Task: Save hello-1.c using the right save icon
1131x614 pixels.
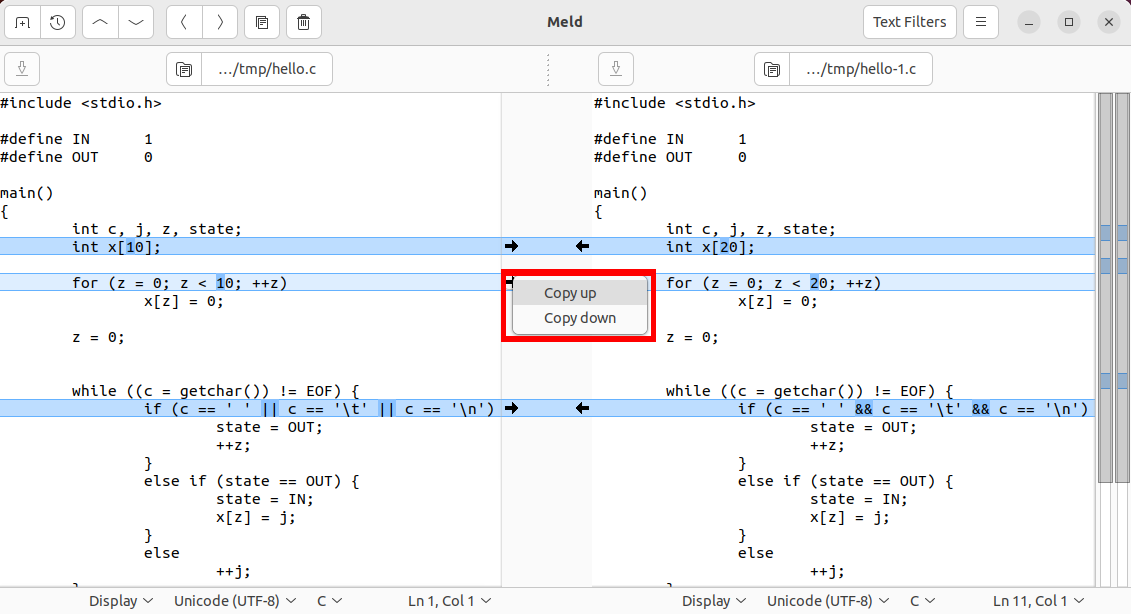Action: pos(615,68)
